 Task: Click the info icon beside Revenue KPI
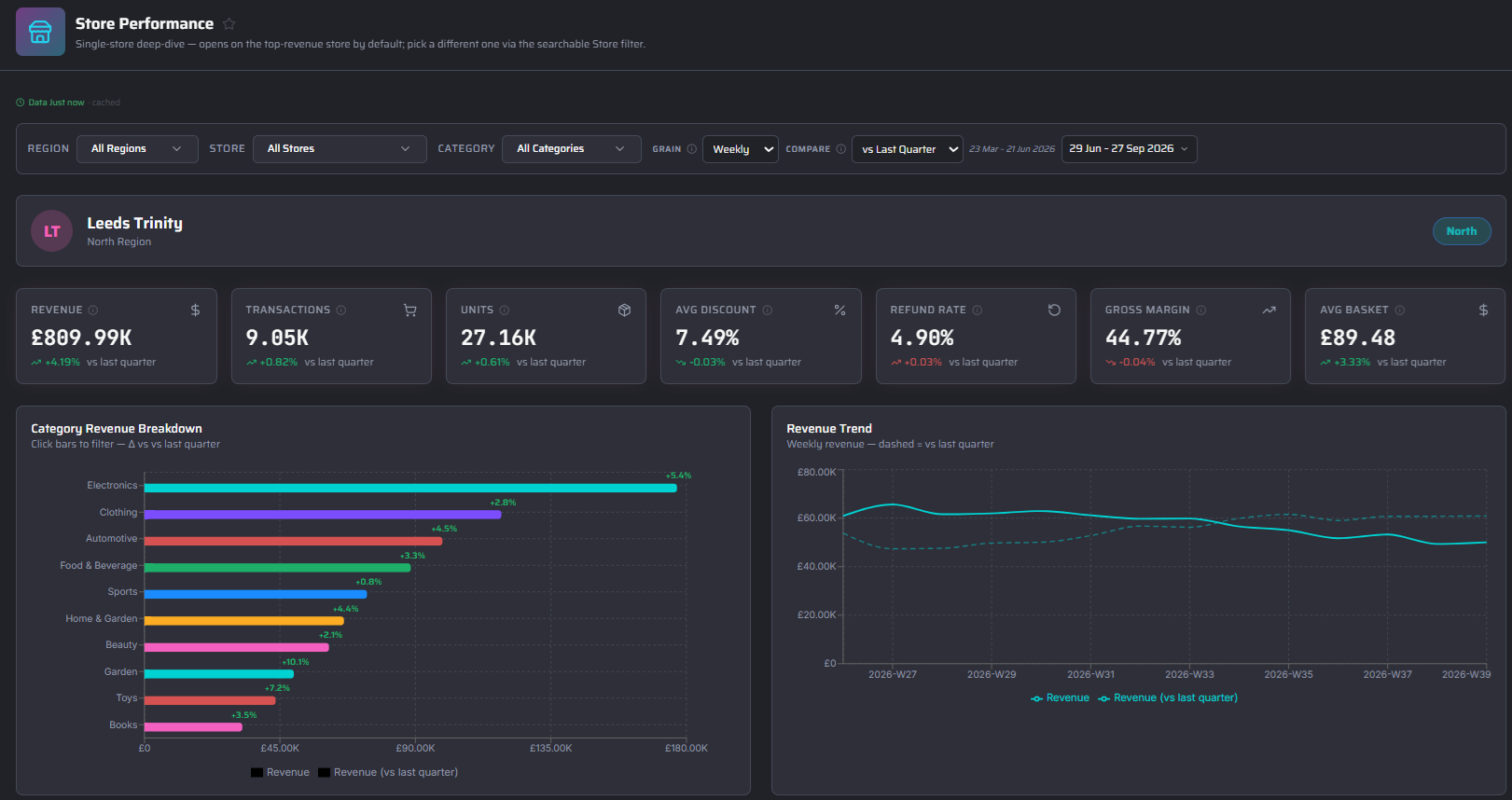[93, 310]
